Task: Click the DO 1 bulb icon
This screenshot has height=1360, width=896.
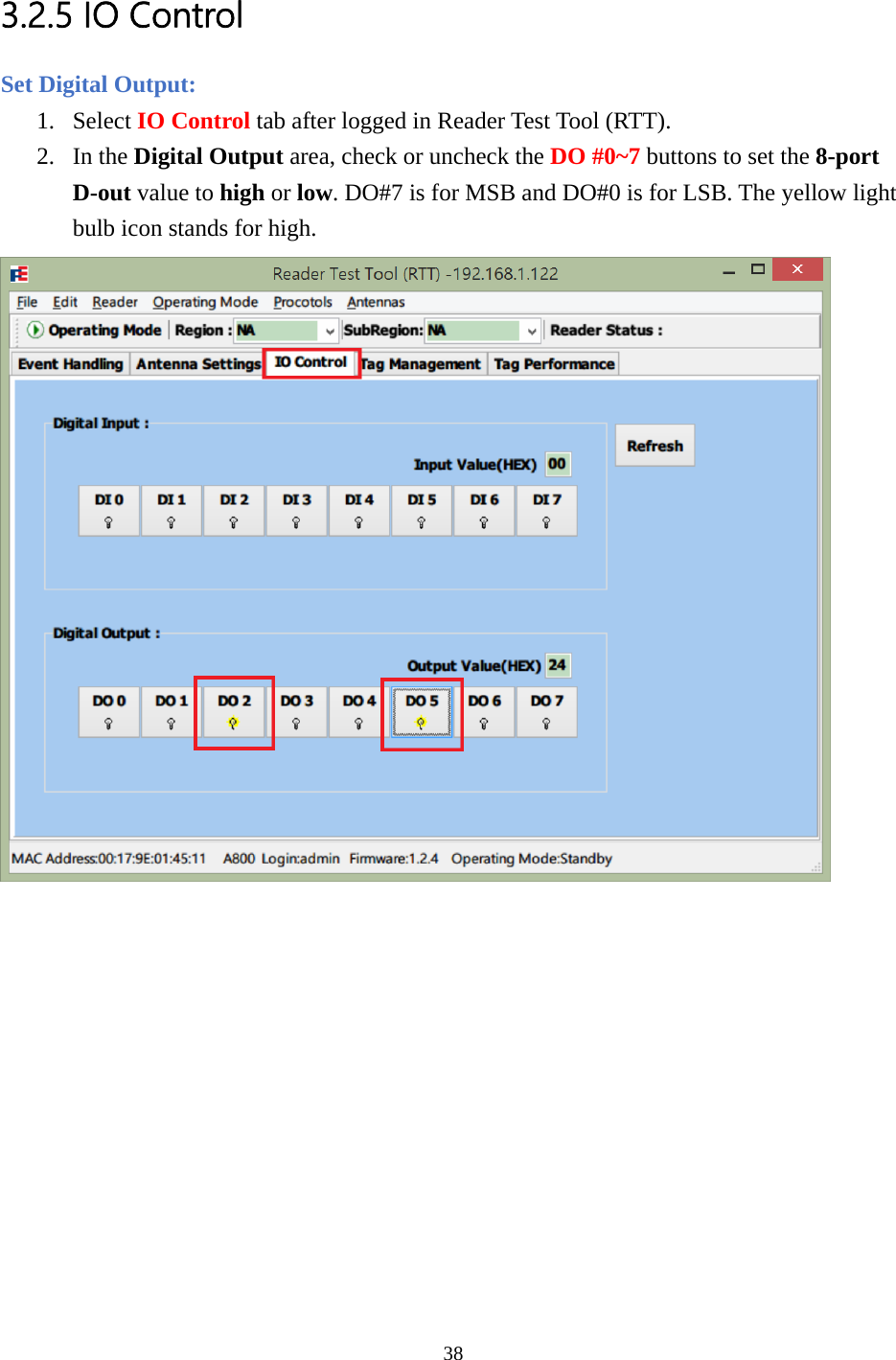Action: (x=171, y=722)
